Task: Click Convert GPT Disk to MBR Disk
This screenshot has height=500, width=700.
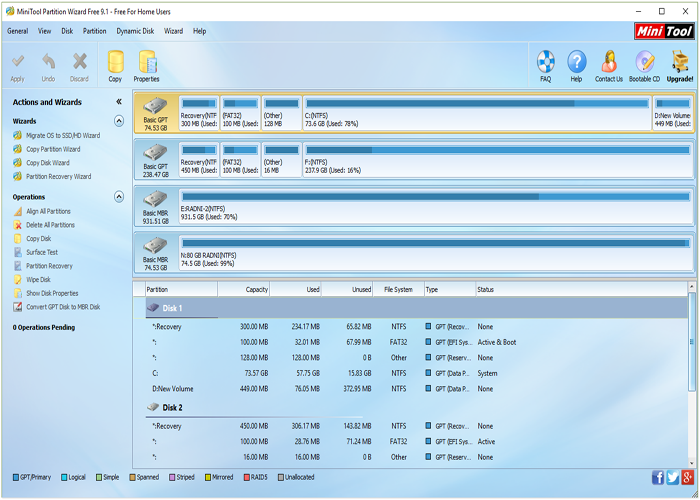Action: tap(63, 307)
